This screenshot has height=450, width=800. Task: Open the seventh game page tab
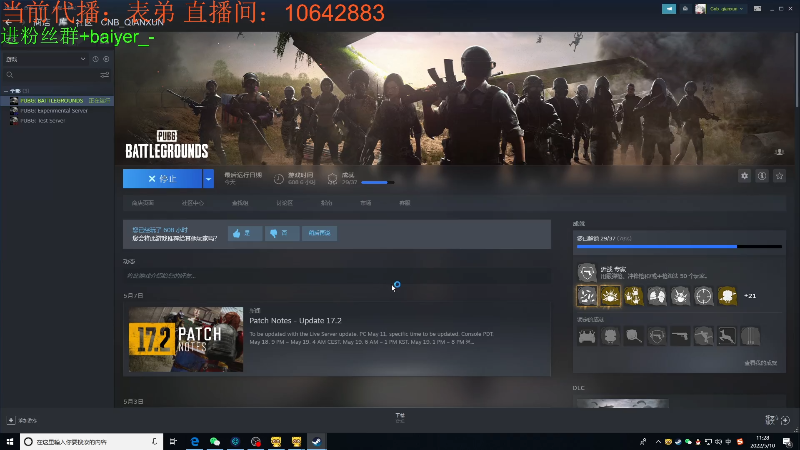405,203
